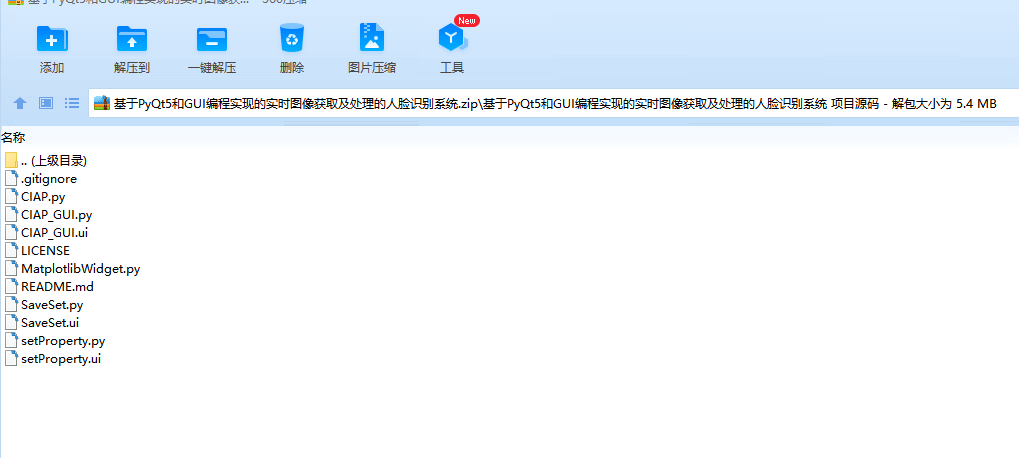Select the CIAP_GUI.py file

pyautogui.click(x=57, y=214)
